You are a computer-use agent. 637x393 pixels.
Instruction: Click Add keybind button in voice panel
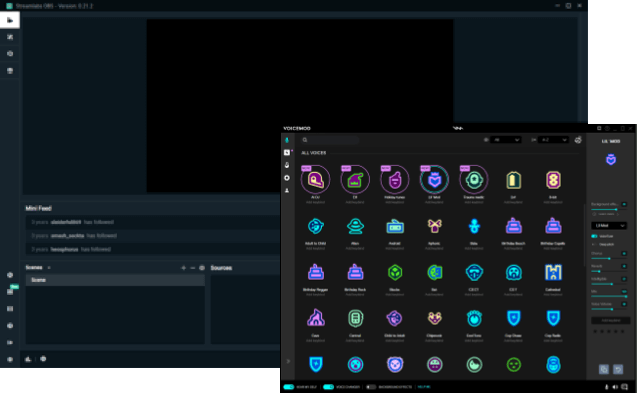point(610,321)
